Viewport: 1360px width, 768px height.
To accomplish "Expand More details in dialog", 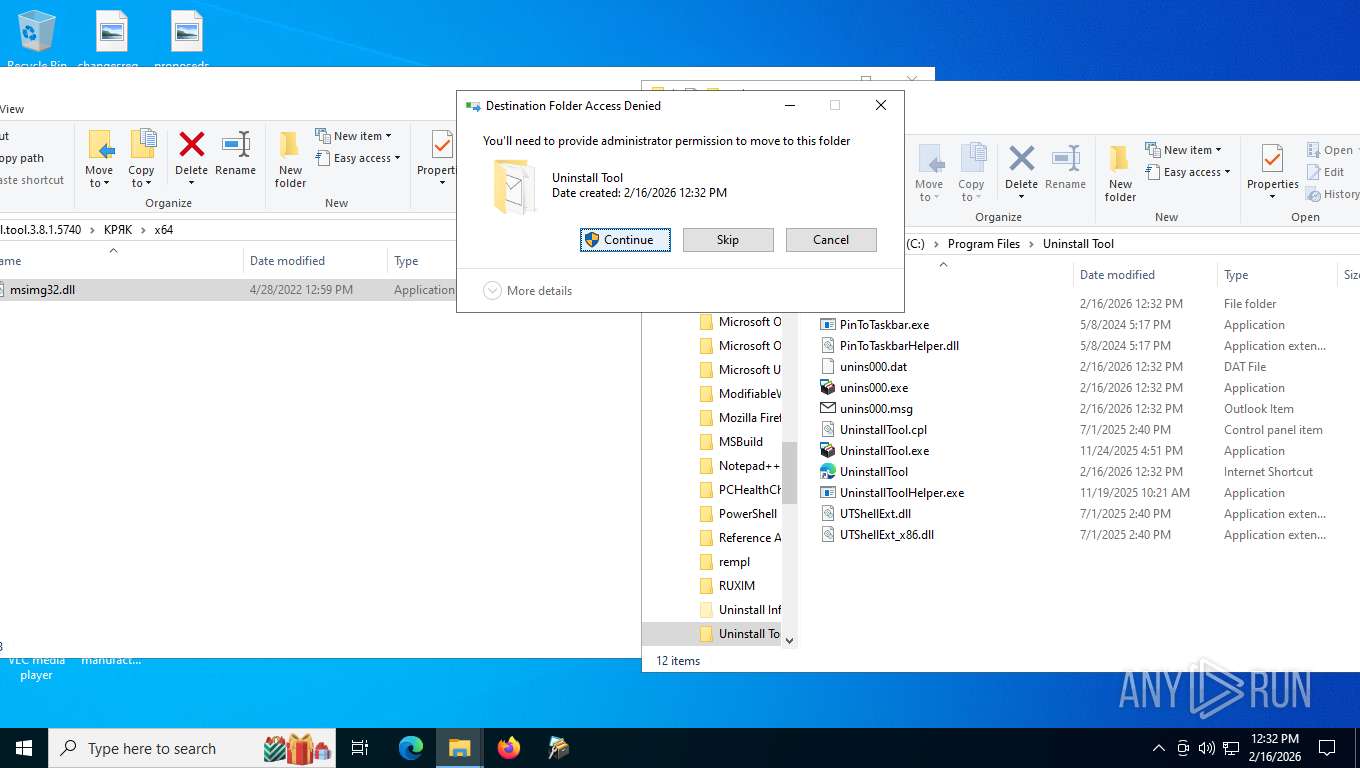I will pos(528,291).
